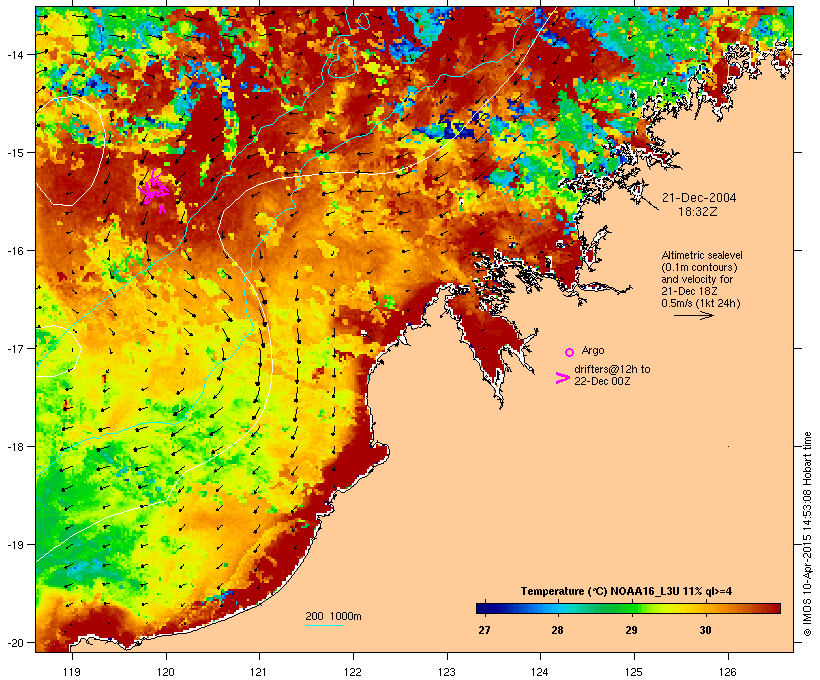The height and width of the screenshot is (680, 820).
Task: Click the '21-Dec 18Z' caption line
Action: point(689,291)
